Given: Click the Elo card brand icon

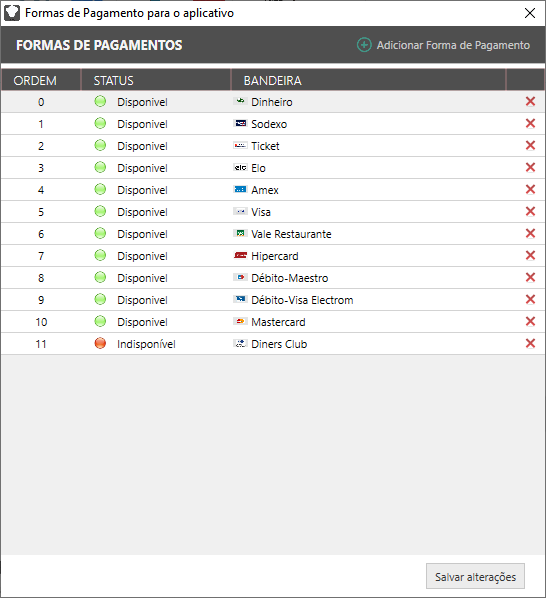Looking at the screenshot, I should click(x=240, y=167).
